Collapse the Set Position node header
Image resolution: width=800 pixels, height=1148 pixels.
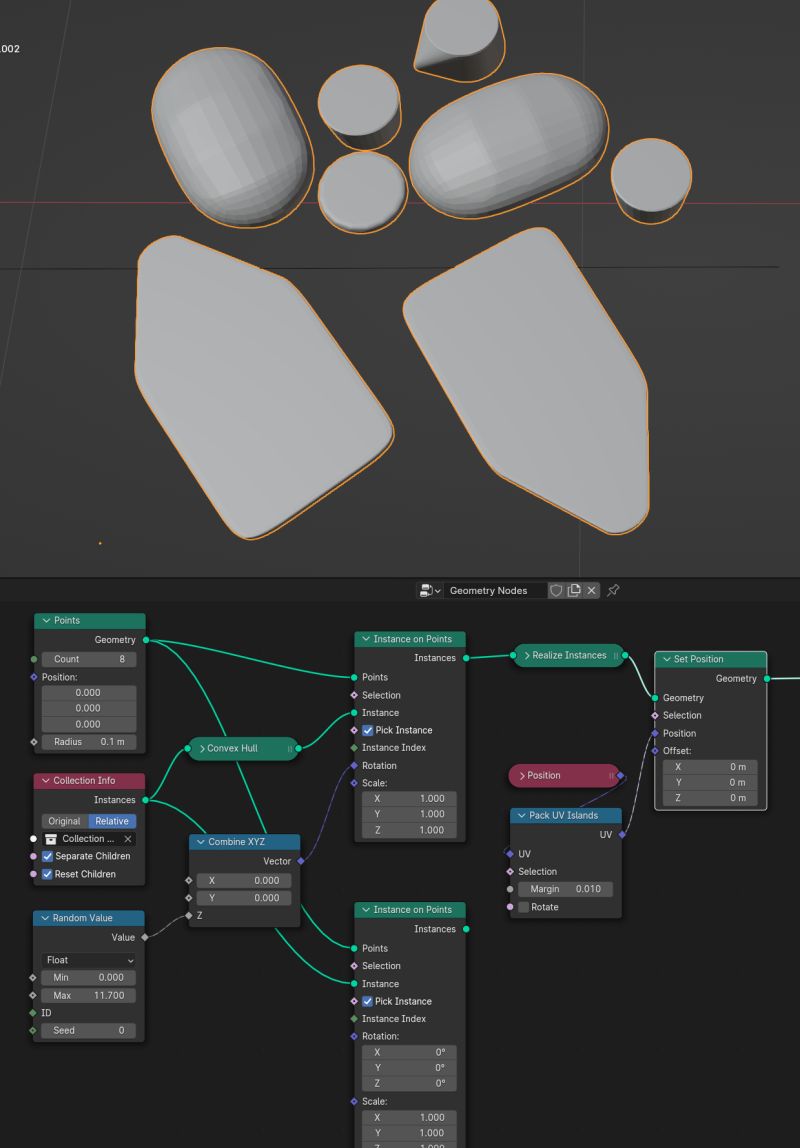(667, 659)
